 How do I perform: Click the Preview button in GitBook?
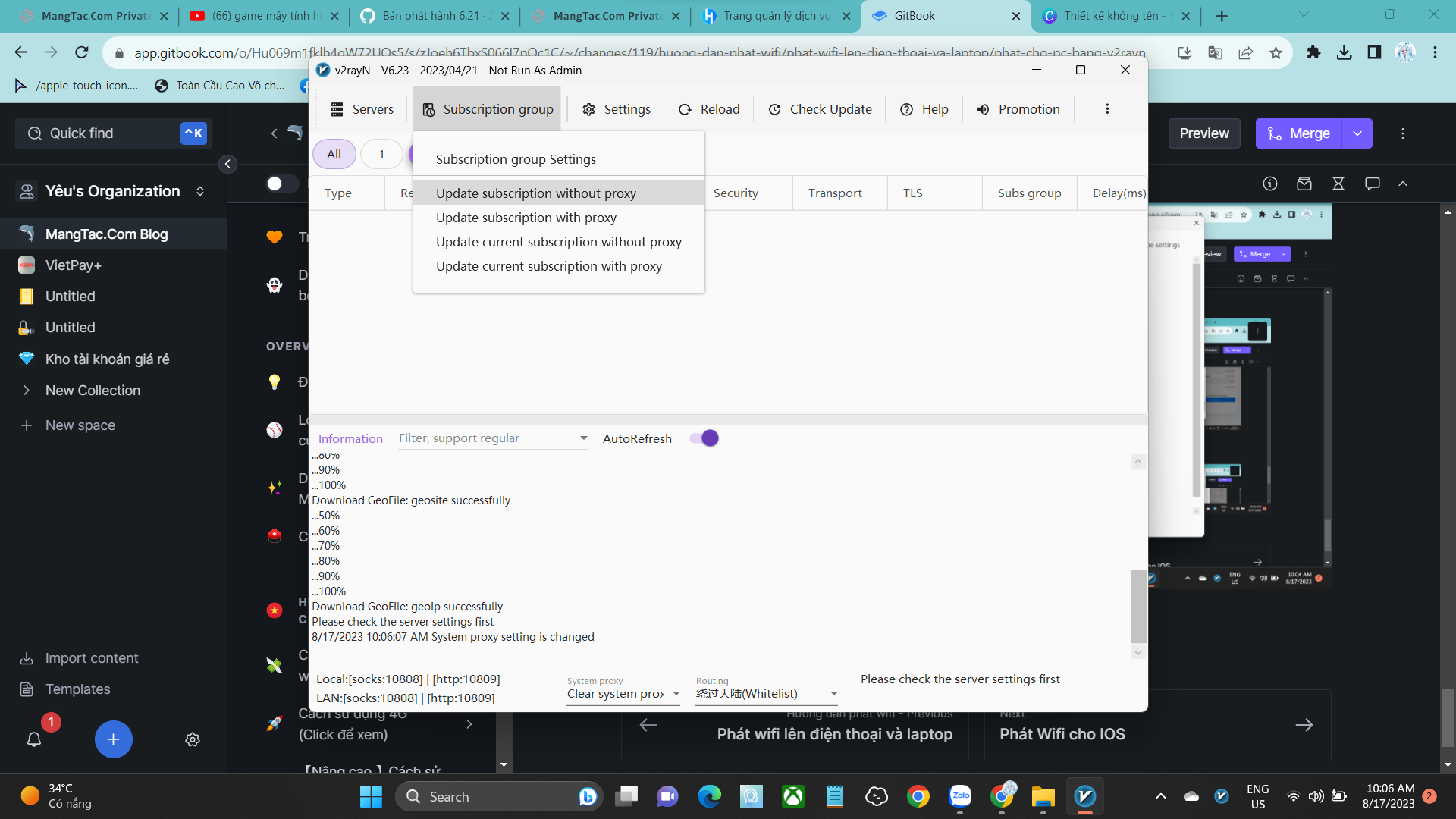tap(1203, 133)
